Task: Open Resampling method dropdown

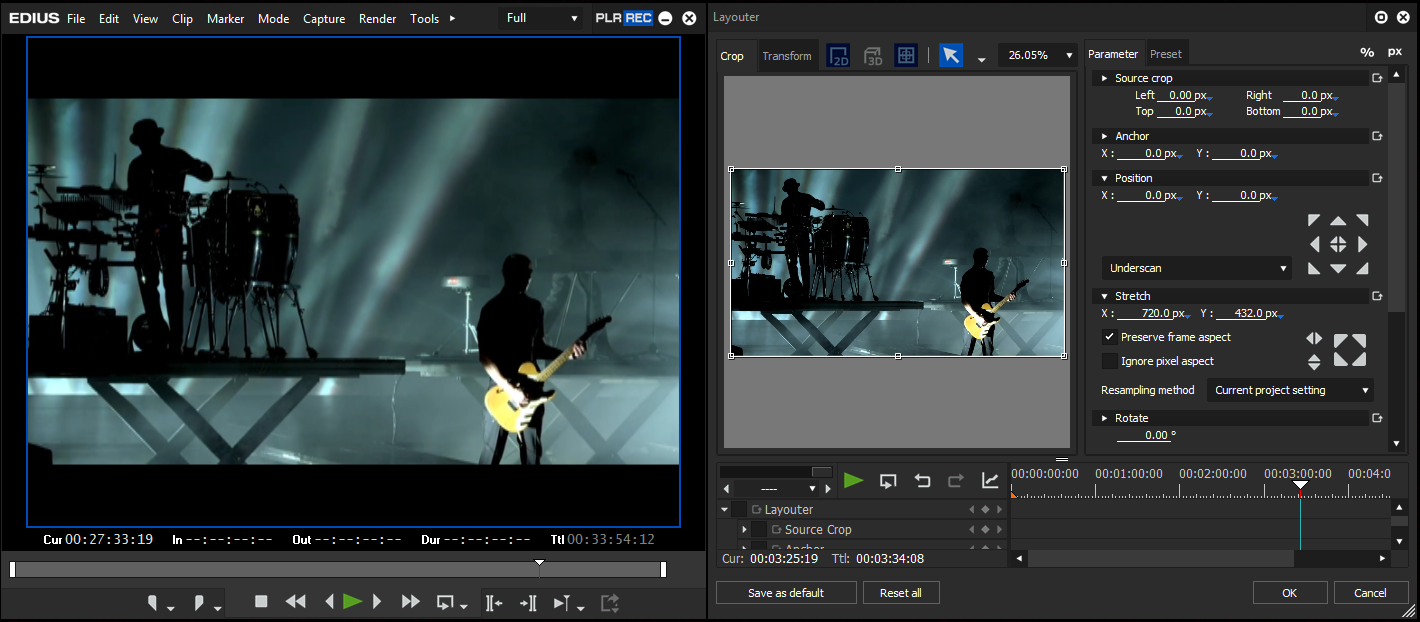Action: 1290,390
